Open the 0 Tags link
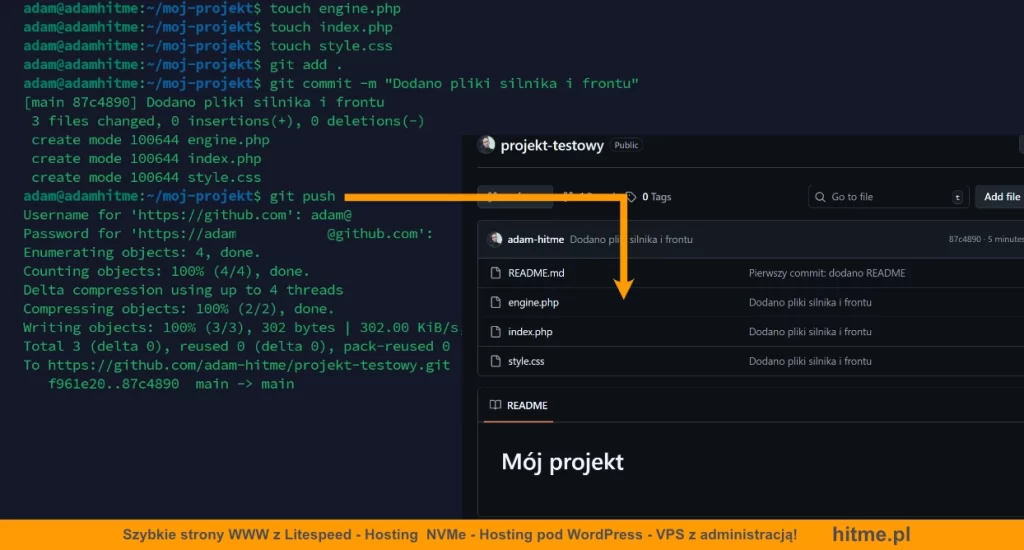Screen dimensions: 1024x550 (656, 197)
